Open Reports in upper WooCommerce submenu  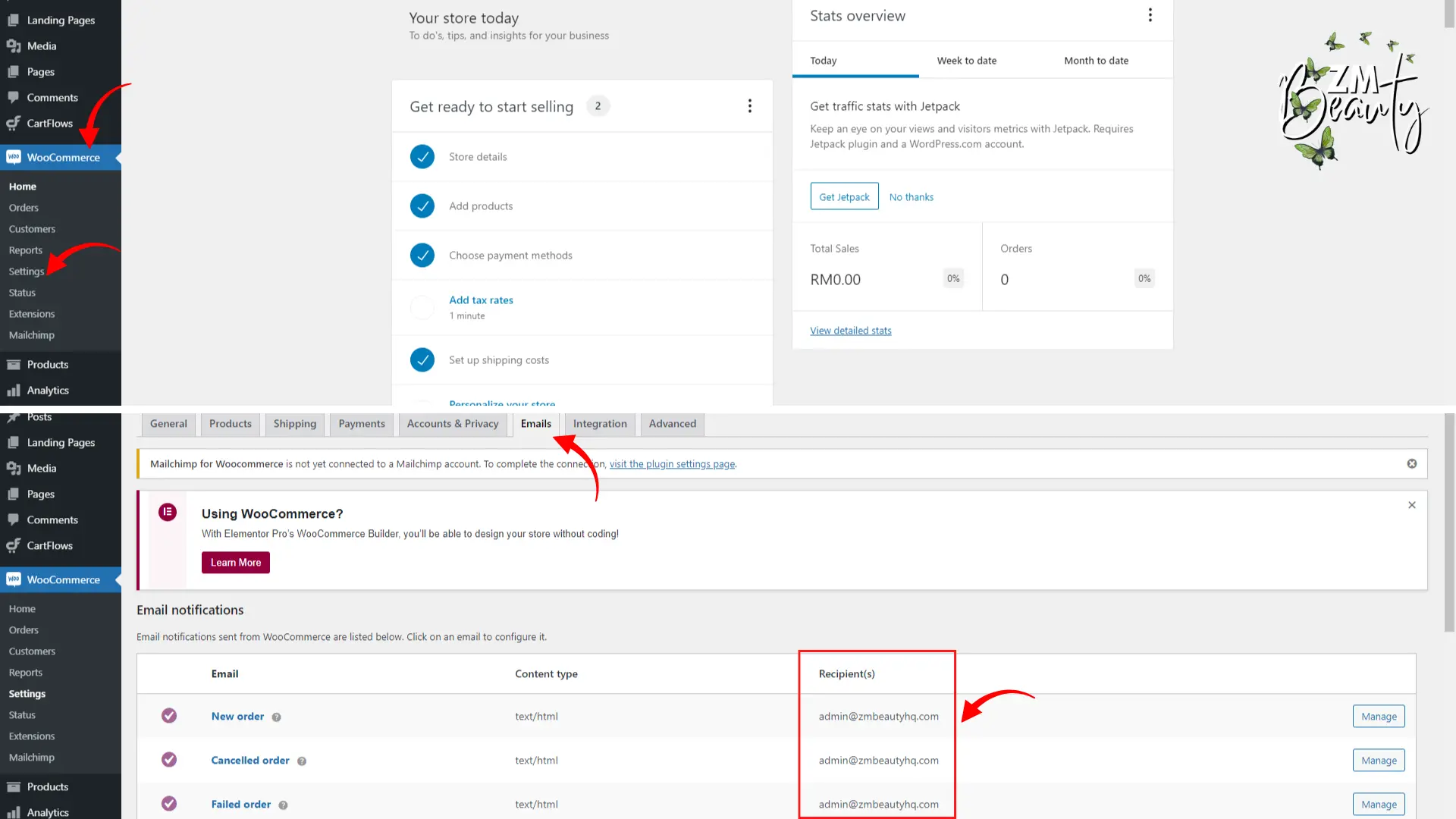pyautogui.click(x=26, y=250)
